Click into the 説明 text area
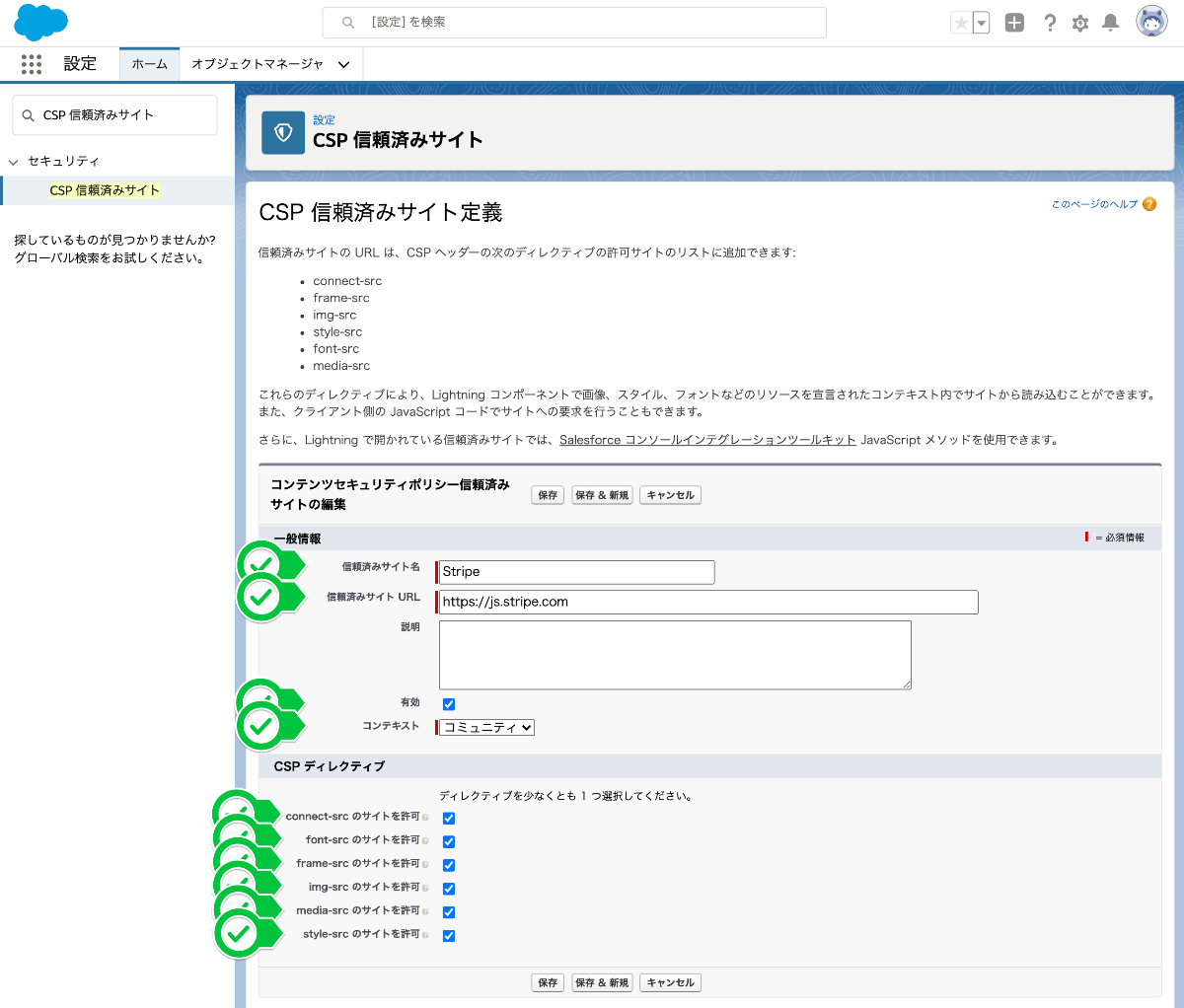 point(675,655)
